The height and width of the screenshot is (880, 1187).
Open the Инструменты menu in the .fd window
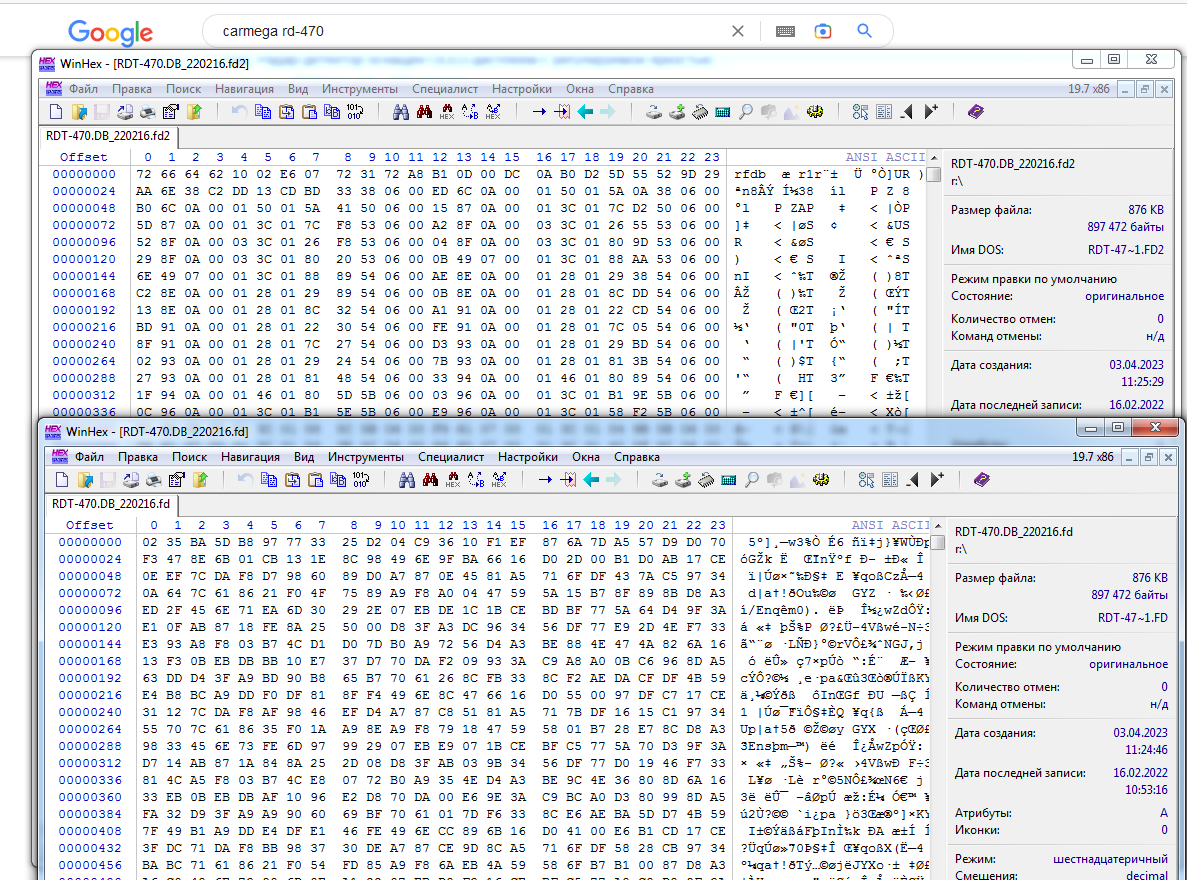click(x=365, y=457)
